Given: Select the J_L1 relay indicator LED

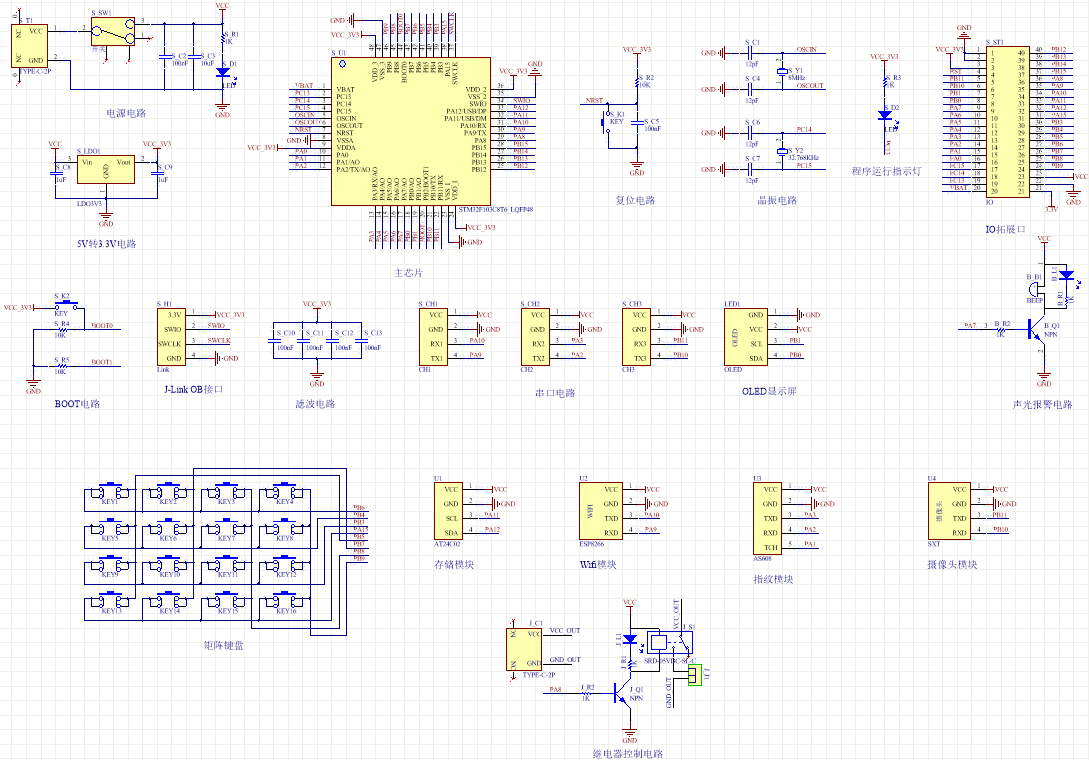Looking at the screenshot, I should pyautogui.click(x=630, y=638).
